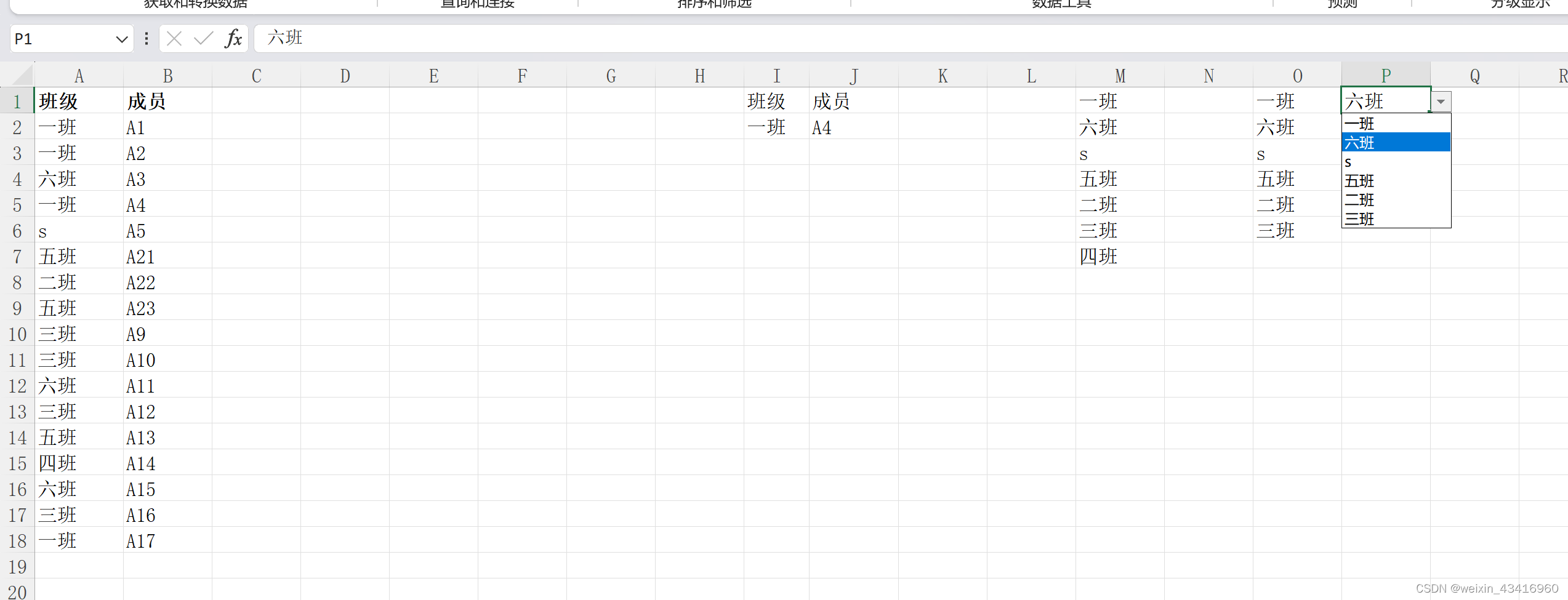Screen dimensions: 1568x600
Task: Click cell I2 containing 一班
Action: [x=776, y=127]
